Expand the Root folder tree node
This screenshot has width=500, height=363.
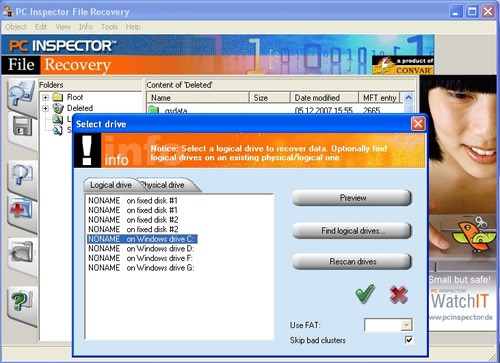pyautogui.click(x=46, y=98)
